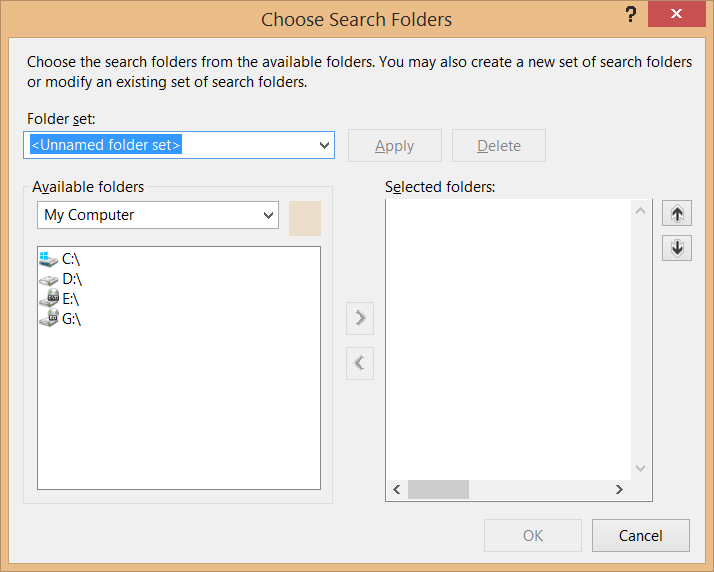Screen dimensions: 714x572
Task: Click the Cancel button
Action: pyautogui.click(x=641, y=536)
